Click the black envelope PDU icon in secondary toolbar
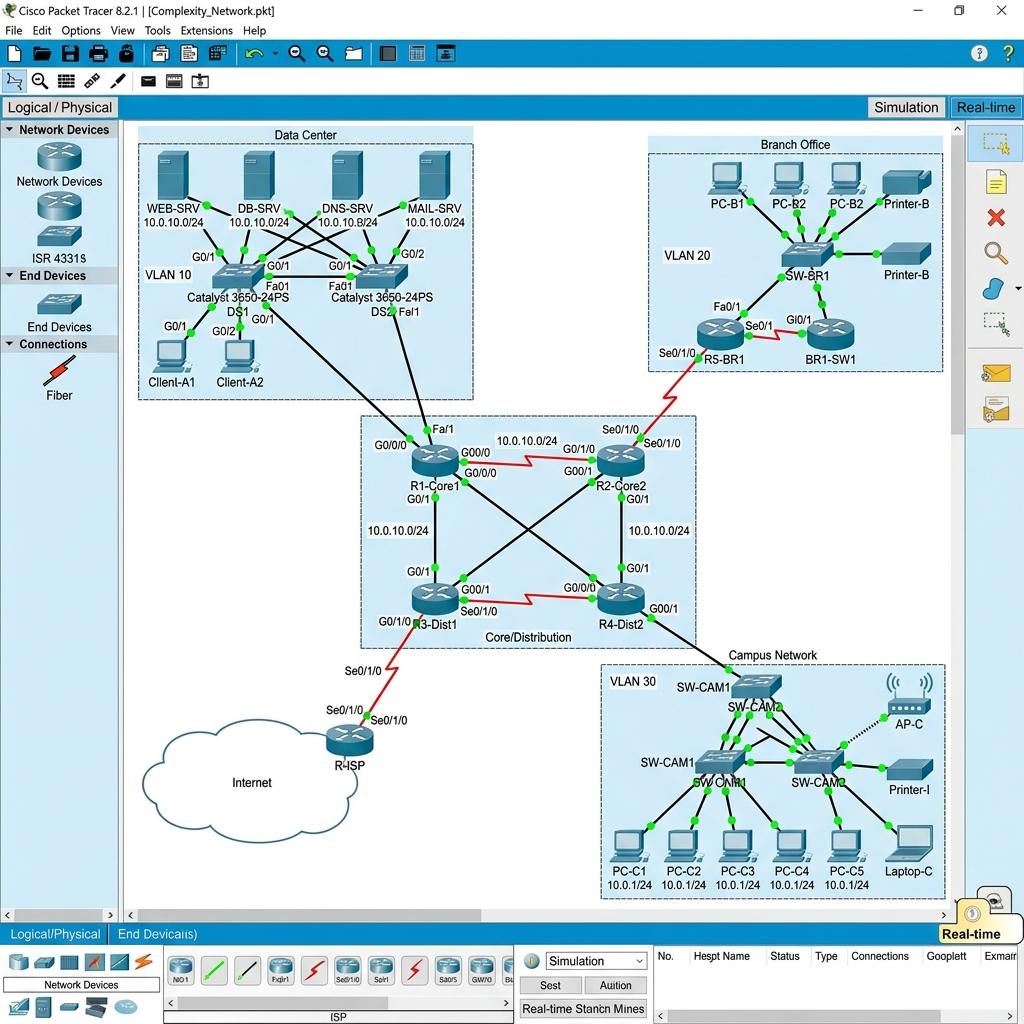 tap(148, 81)
